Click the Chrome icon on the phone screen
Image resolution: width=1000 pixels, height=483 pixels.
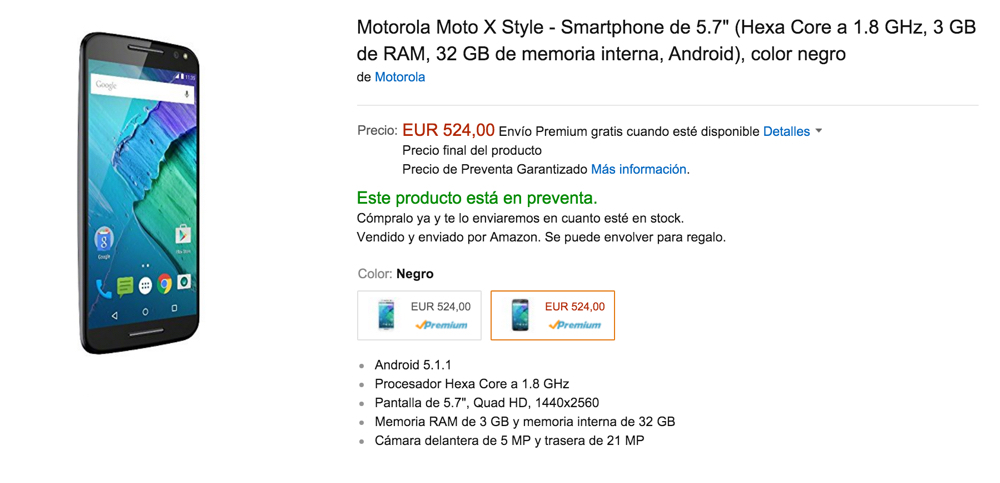coord(165,284)
